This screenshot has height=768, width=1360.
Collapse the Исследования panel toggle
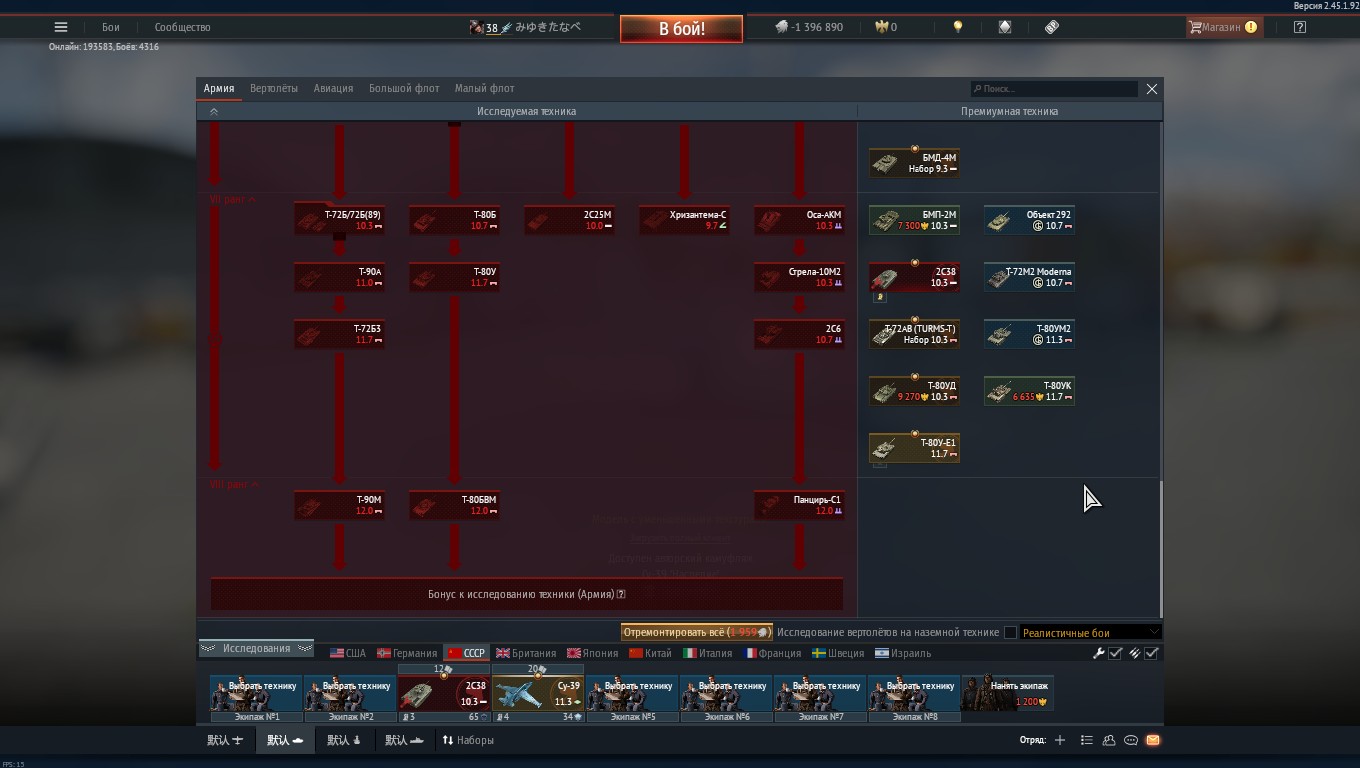[x=256, y=648]
